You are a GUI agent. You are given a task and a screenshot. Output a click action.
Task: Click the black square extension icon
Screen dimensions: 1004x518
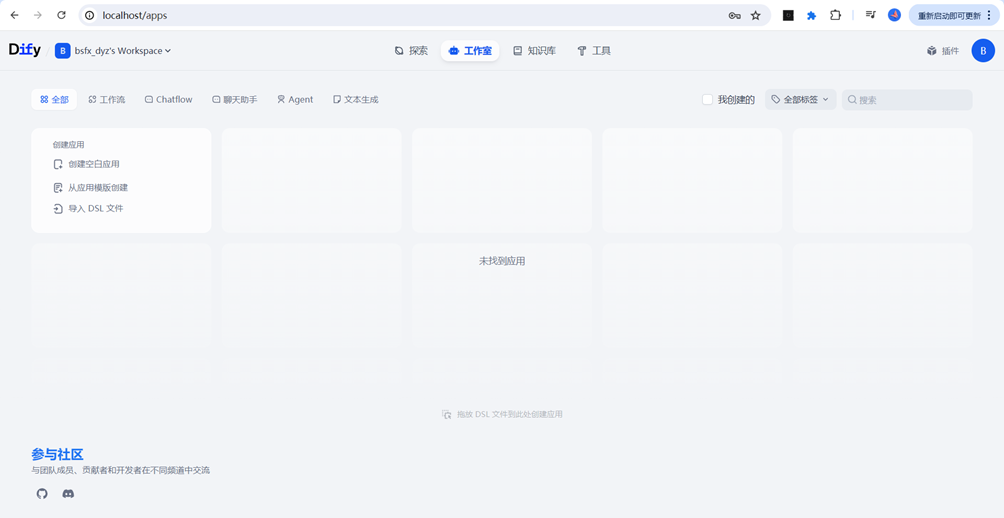click(788, 15)
